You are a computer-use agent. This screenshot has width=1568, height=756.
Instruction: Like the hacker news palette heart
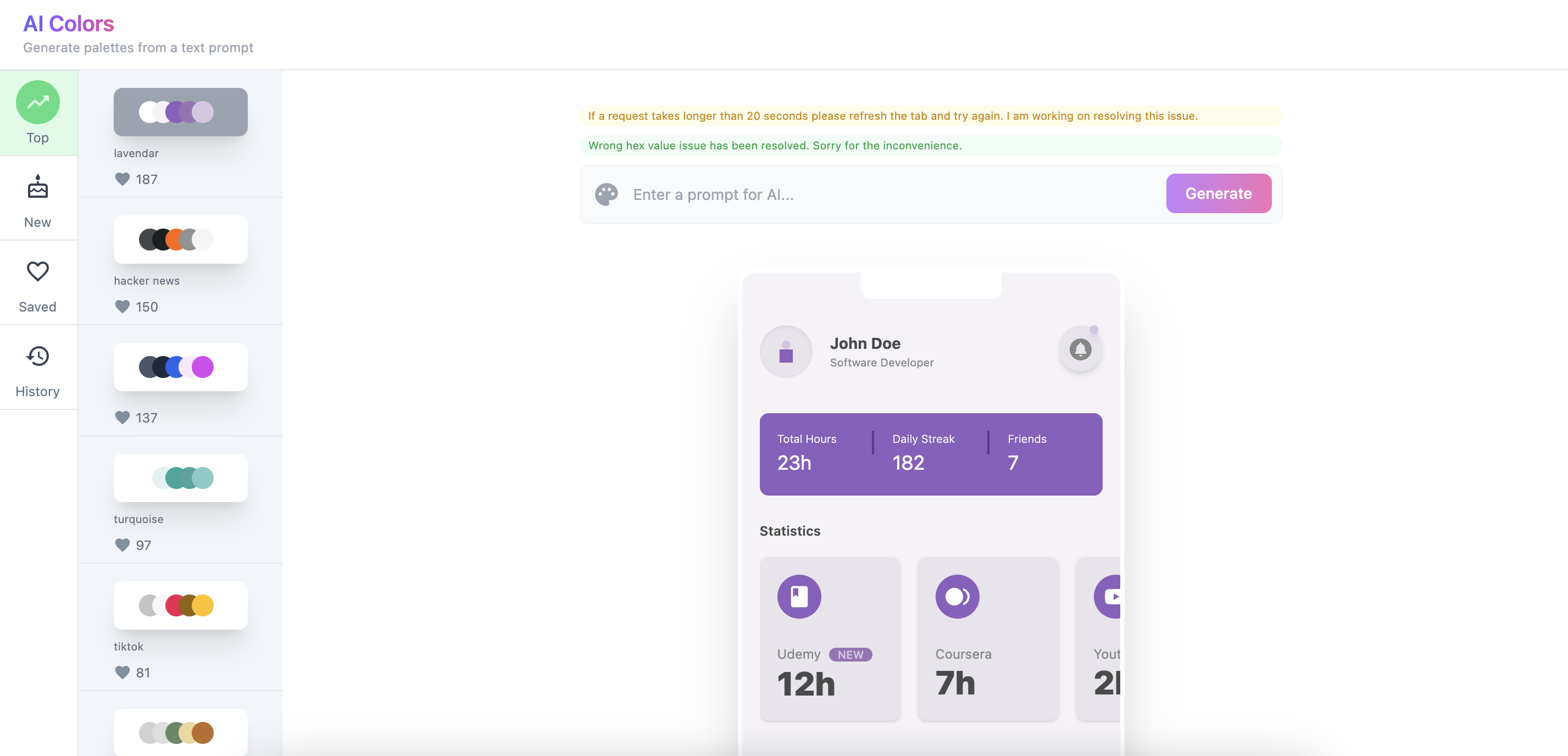(123, 307)
